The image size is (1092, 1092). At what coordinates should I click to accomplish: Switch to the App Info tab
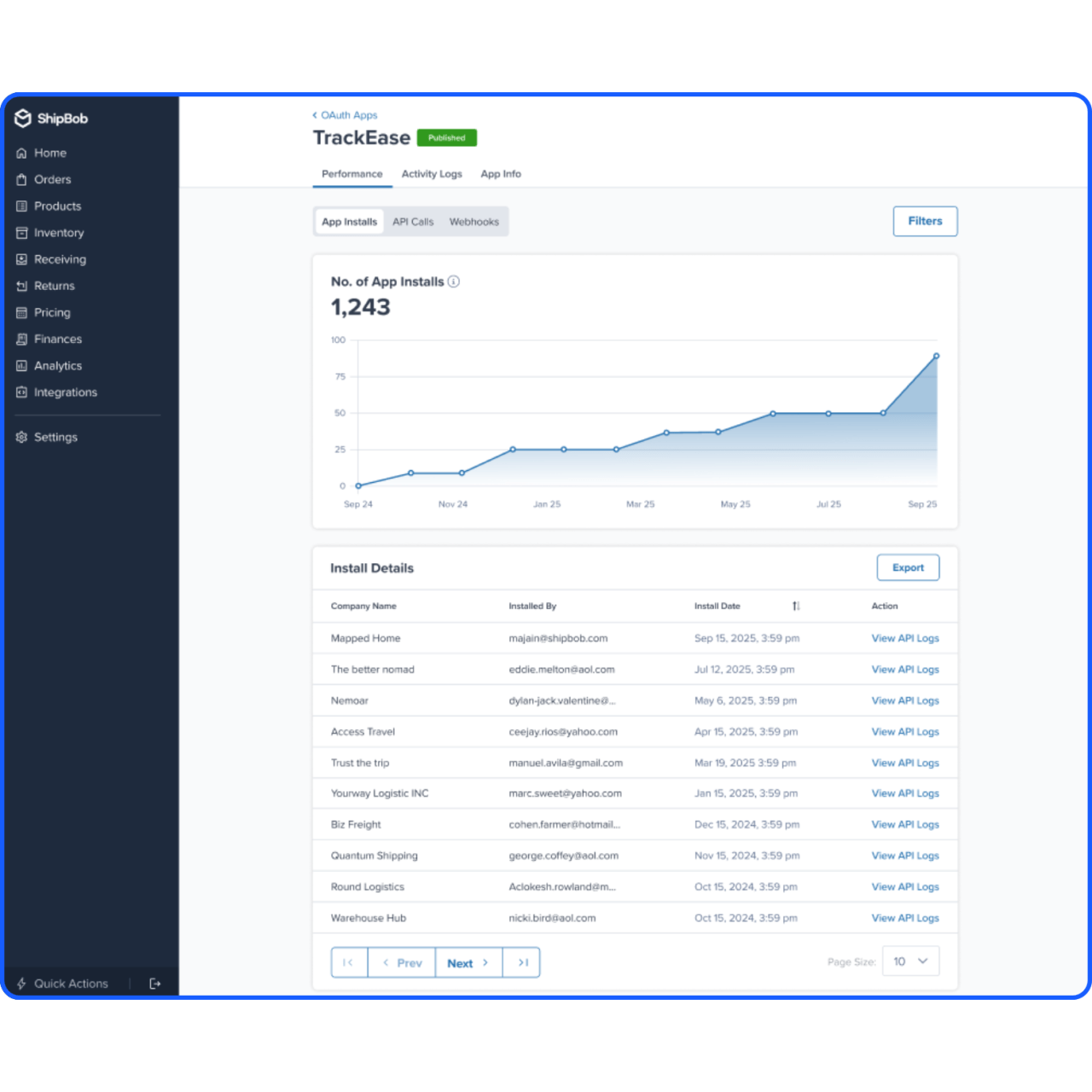(x=501, y=174)
